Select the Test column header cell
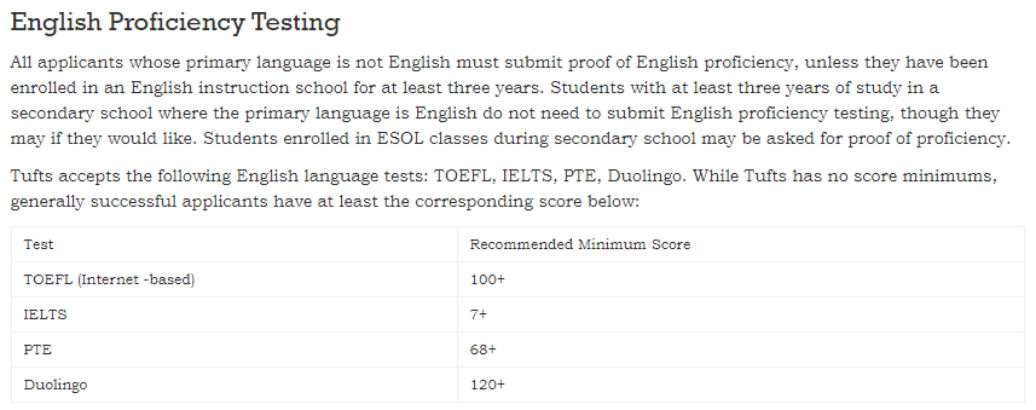Viewport: 1036px width, 410px height. coord(234,244)
